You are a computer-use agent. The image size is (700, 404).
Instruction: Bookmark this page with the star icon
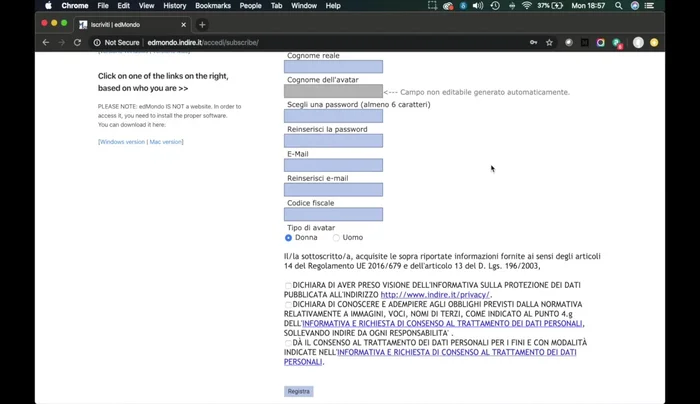pos(549,43)
